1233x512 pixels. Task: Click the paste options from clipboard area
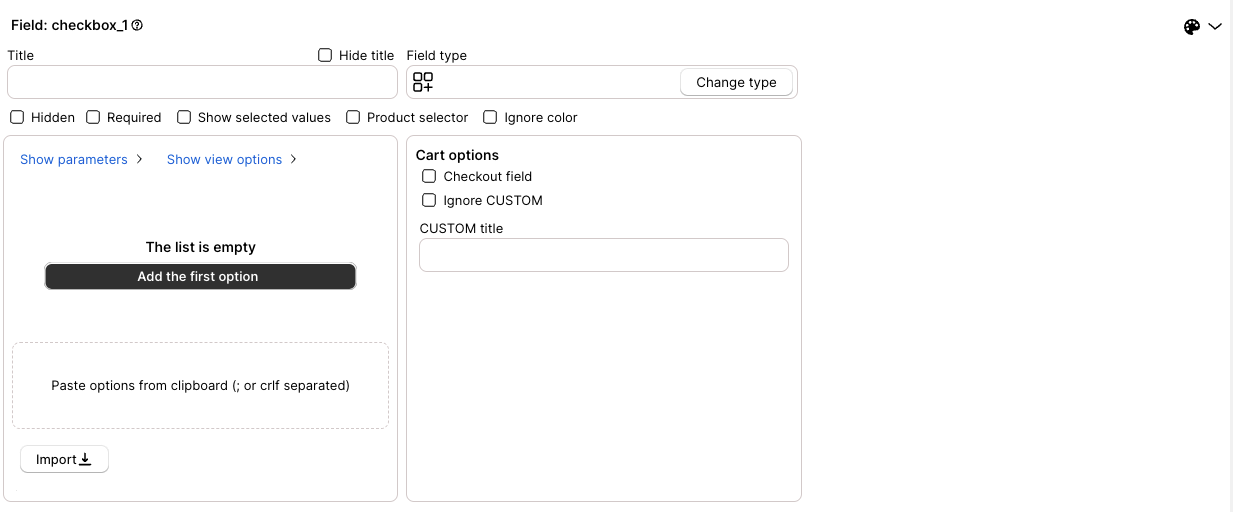tap(200, 385)
